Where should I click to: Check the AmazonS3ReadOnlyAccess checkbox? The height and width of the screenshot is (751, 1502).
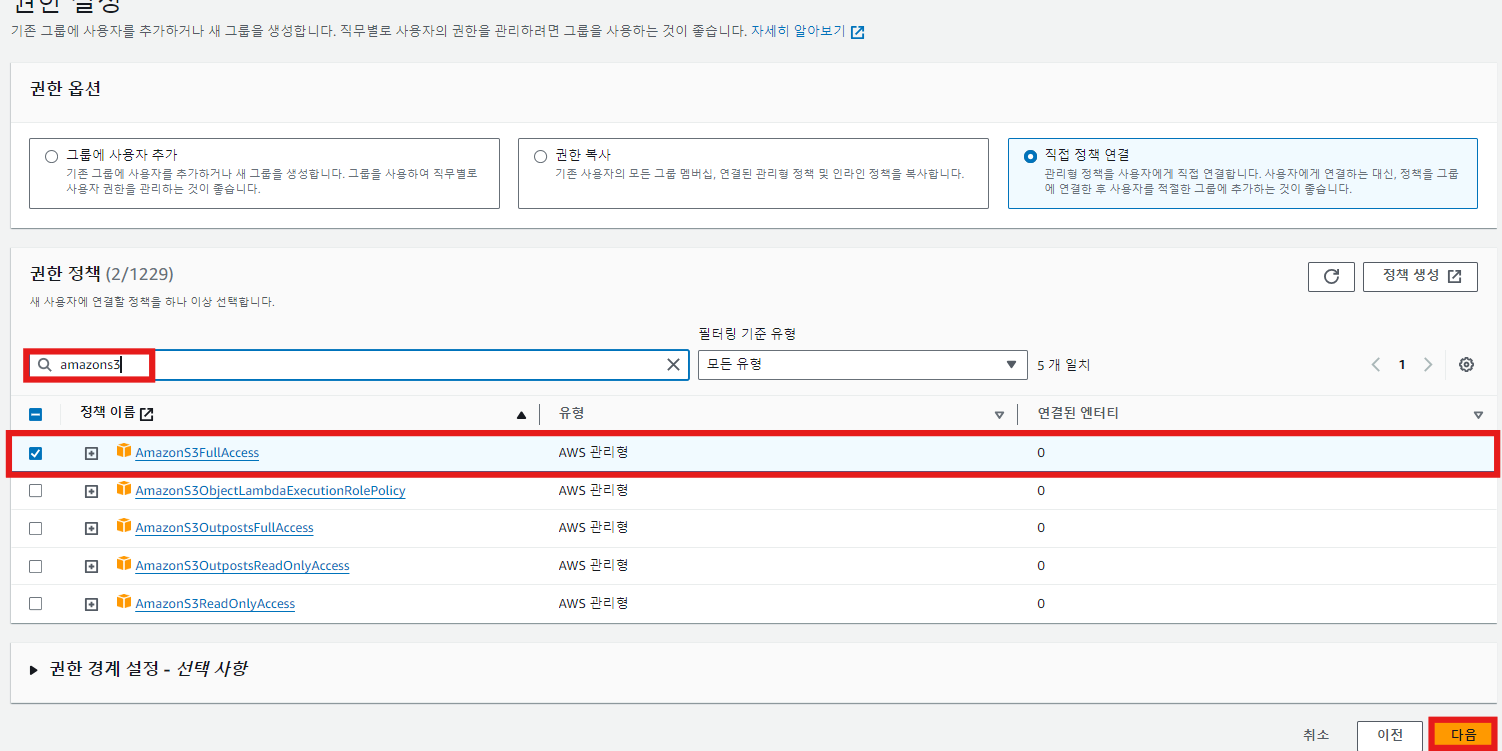36,604
